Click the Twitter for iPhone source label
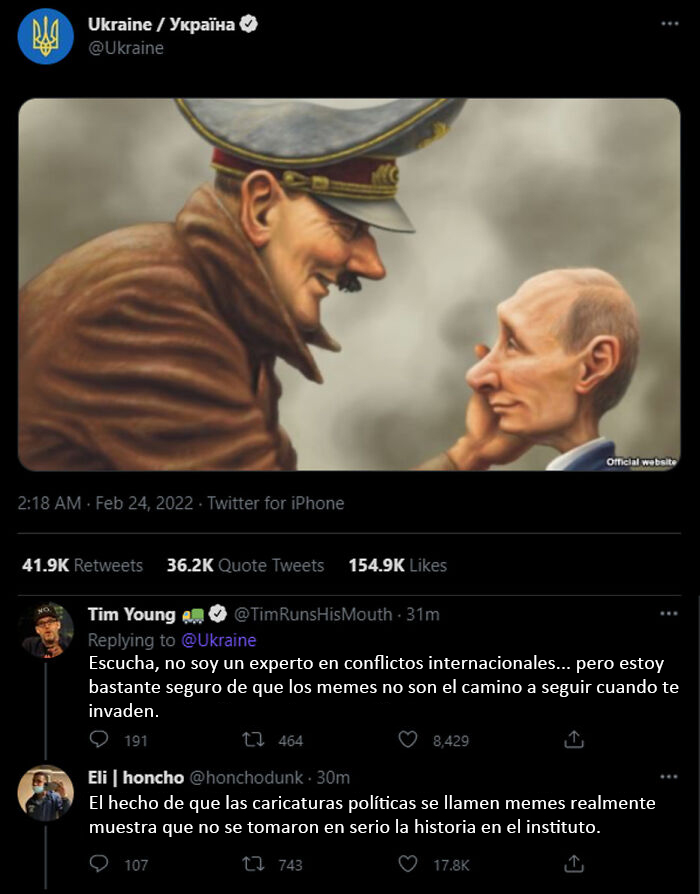Viewport: 700px width, 894px height. 275,503
